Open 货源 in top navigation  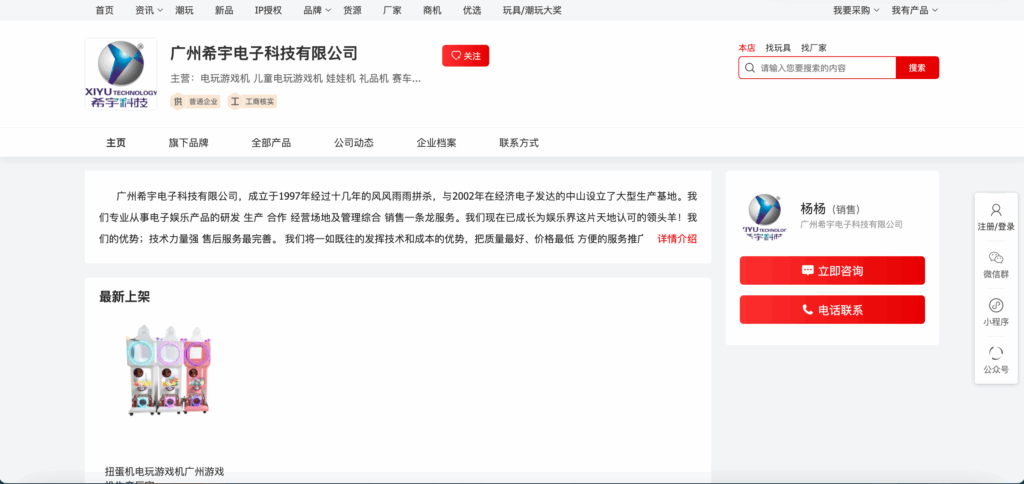click(353, 10)
